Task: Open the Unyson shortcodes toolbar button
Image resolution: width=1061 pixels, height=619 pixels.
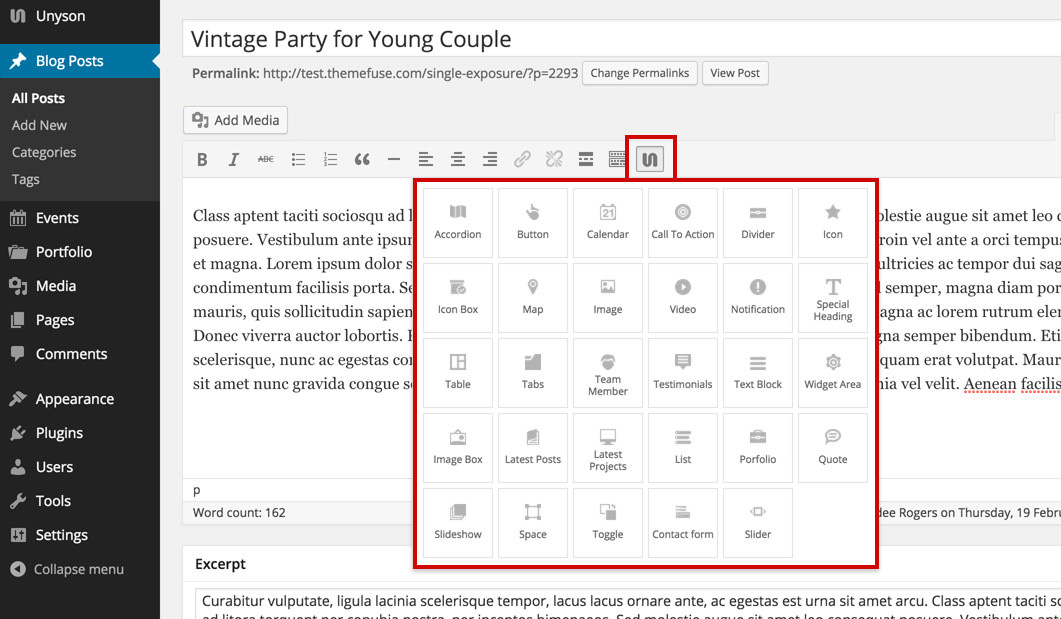Action: [650, 160]
